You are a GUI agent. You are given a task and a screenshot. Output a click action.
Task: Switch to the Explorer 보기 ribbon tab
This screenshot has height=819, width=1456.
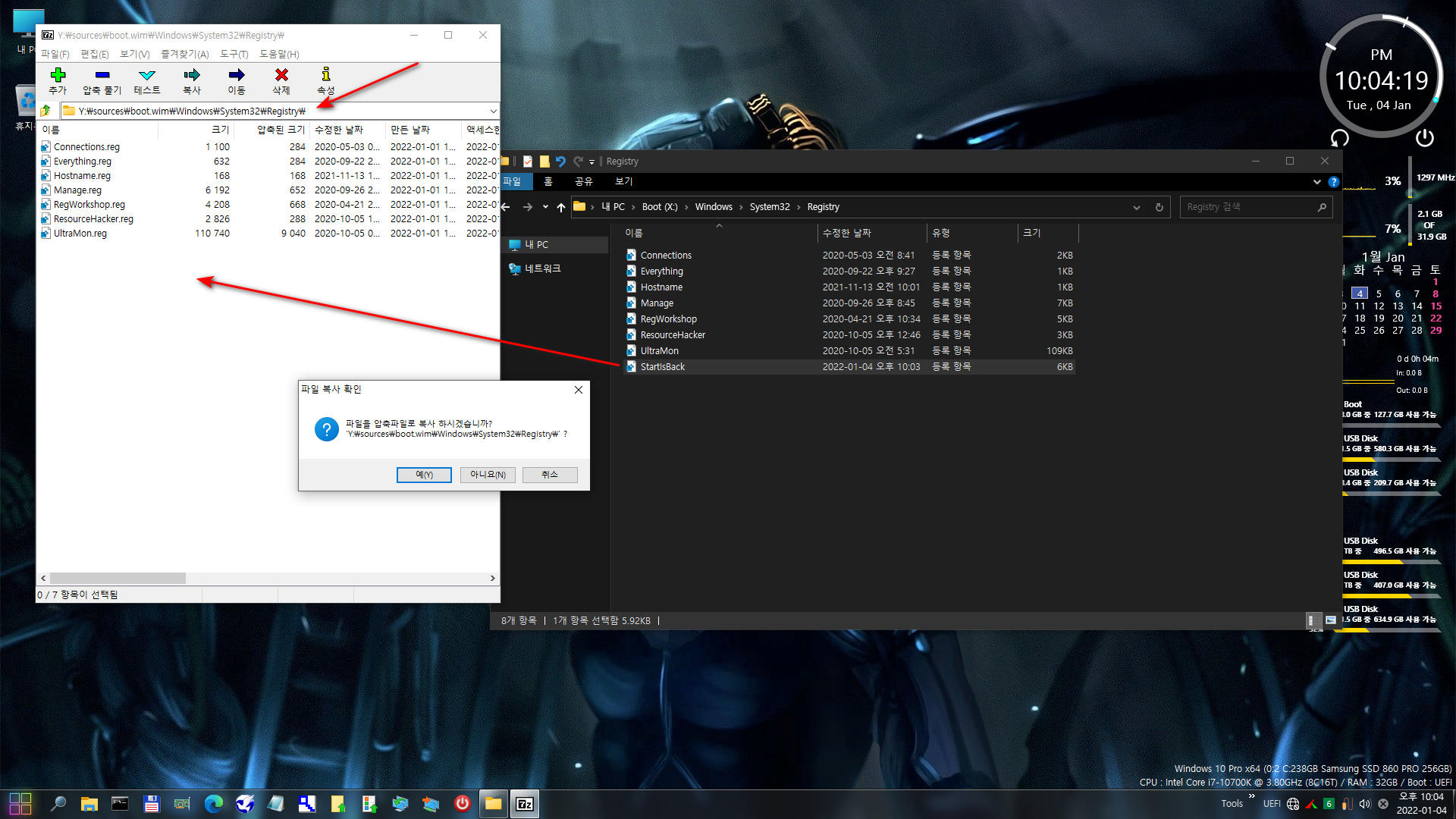(x=623, y=182)
